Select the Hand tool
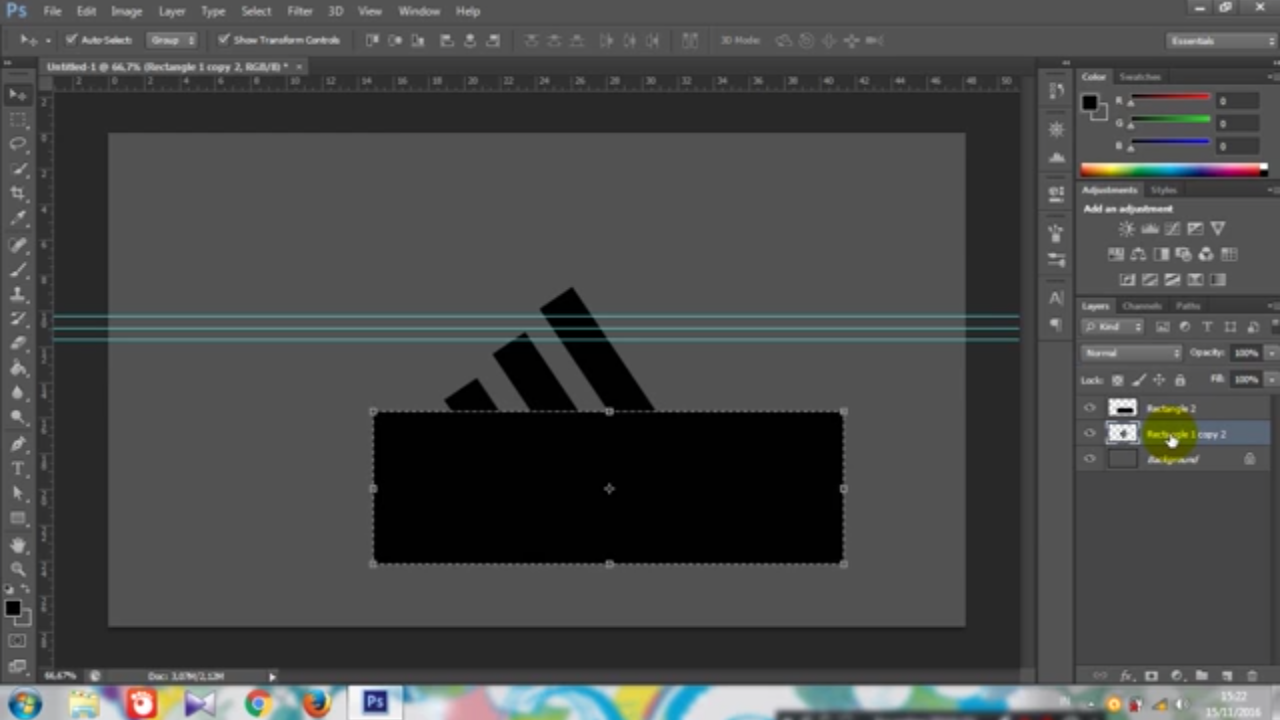The height and width of the screenshot is (720, 1280). point(18,545)
